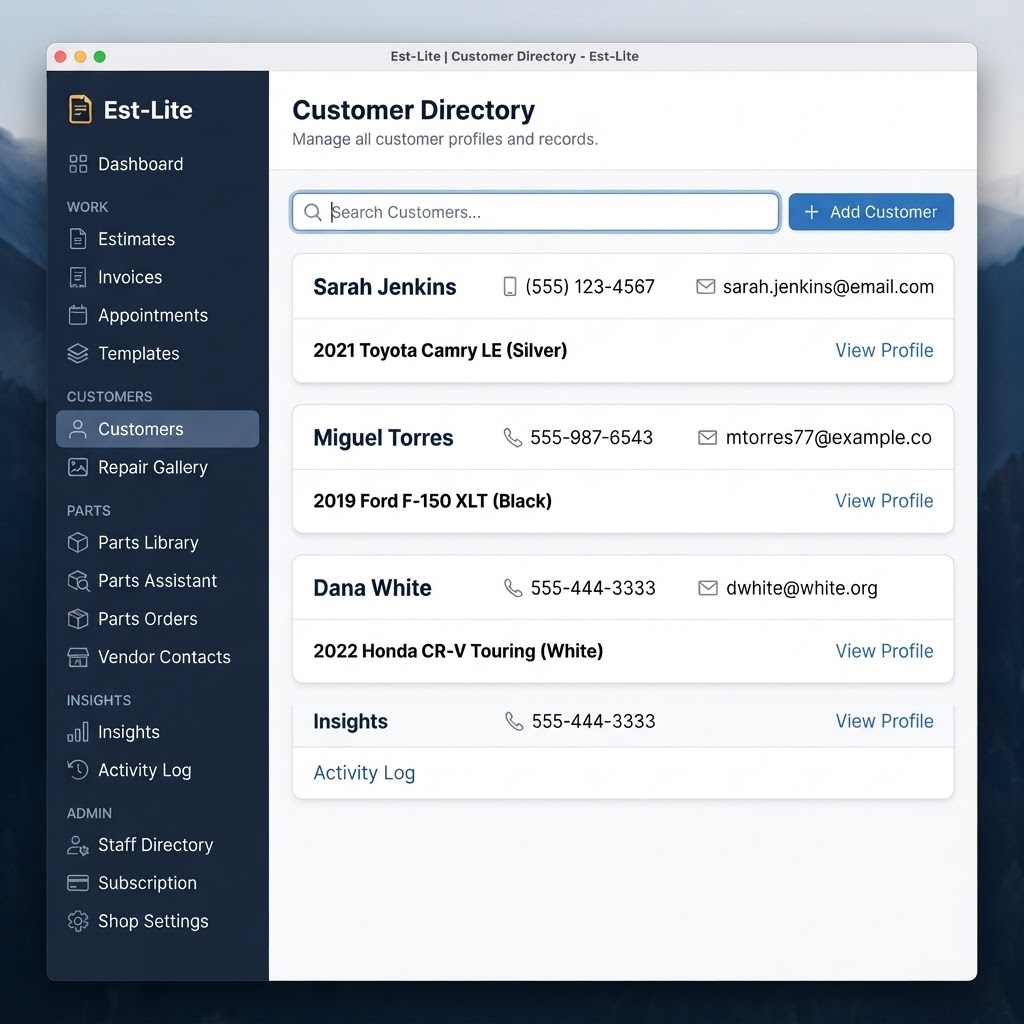Screen dimensions: 1024x1024
Task: Open the Dashboard grid icon
Action: click(78, 164)
